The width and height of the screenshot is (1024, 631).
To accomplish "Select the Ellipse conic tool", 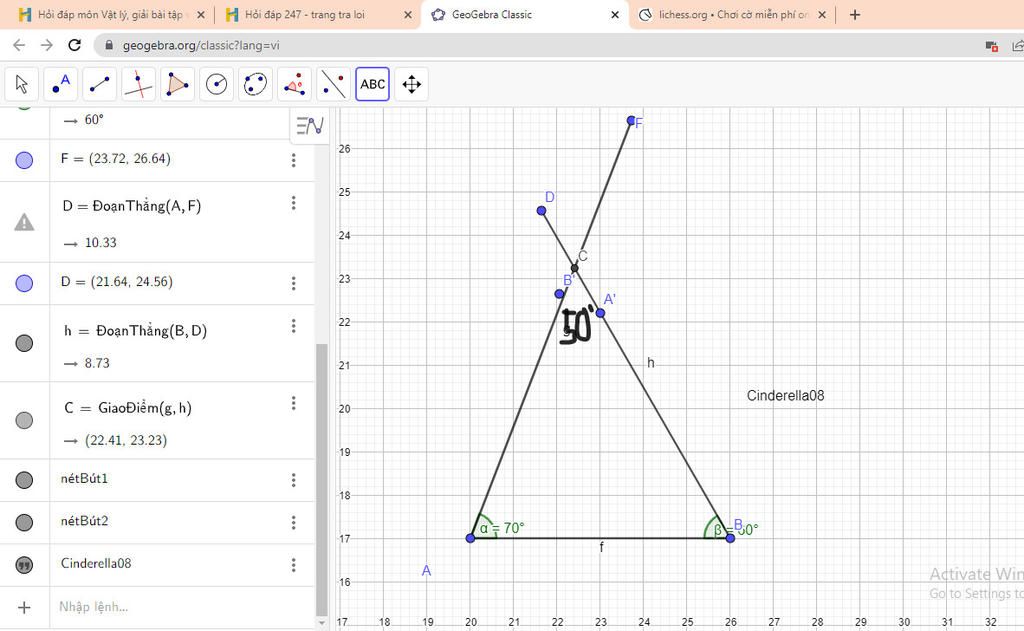I will click(x=255, y=84).
